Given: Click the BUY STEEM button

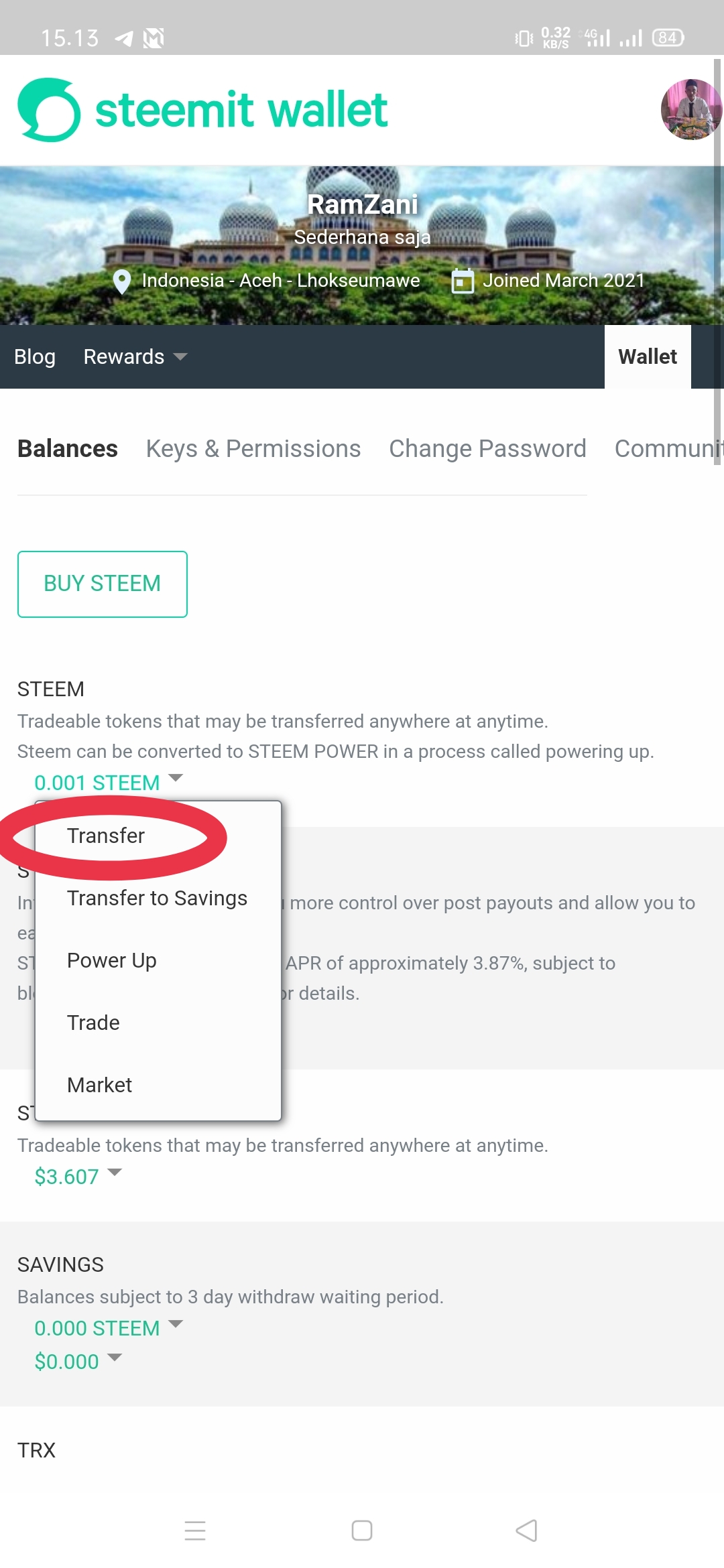Looking at the screenshot, I should click(103, 584).
